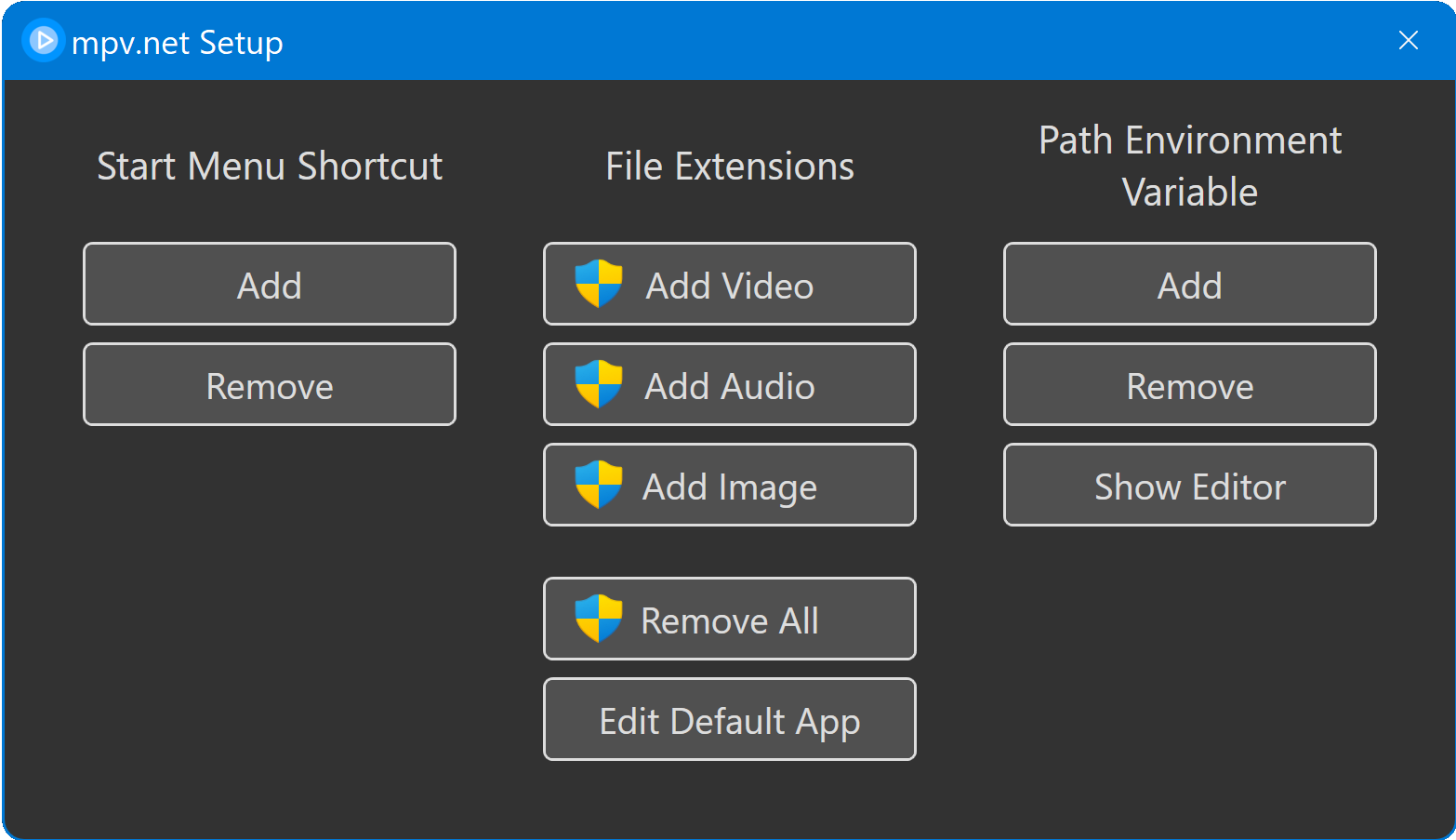Click the "Path Environment Variable" heading

[x=1190, y=167]
